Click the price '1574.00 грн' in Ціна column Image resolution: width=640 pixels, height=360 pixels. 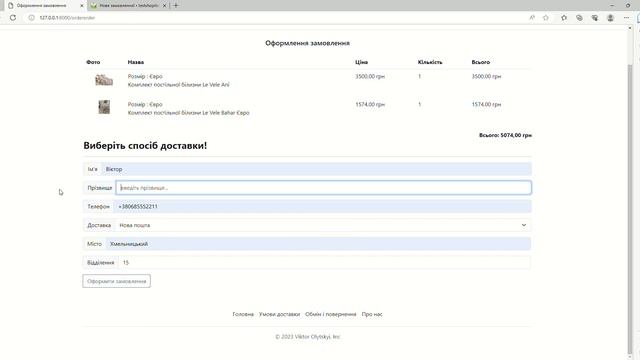tap(370, 104)
